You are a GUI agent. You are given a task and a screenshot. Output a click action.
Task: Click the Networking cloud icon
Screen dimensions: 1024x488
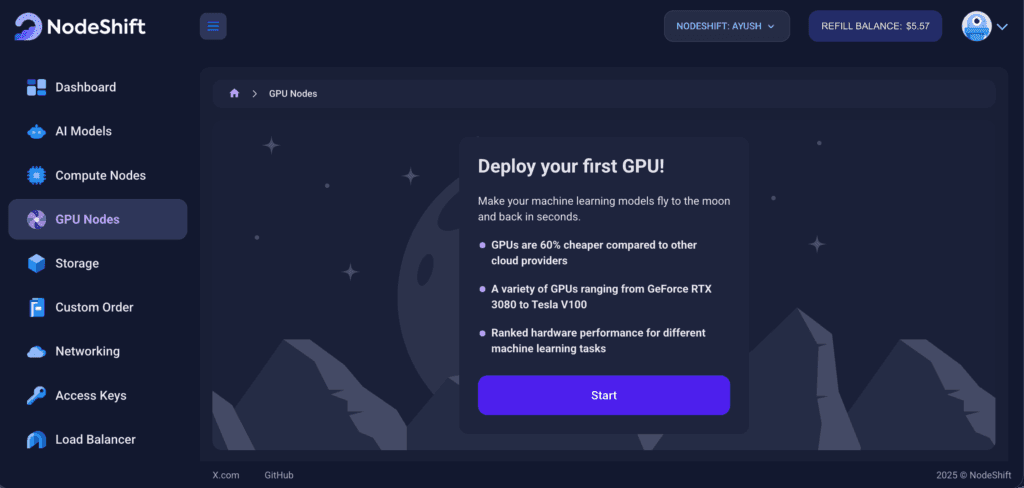pyautogui.click(x=36, y=351)
